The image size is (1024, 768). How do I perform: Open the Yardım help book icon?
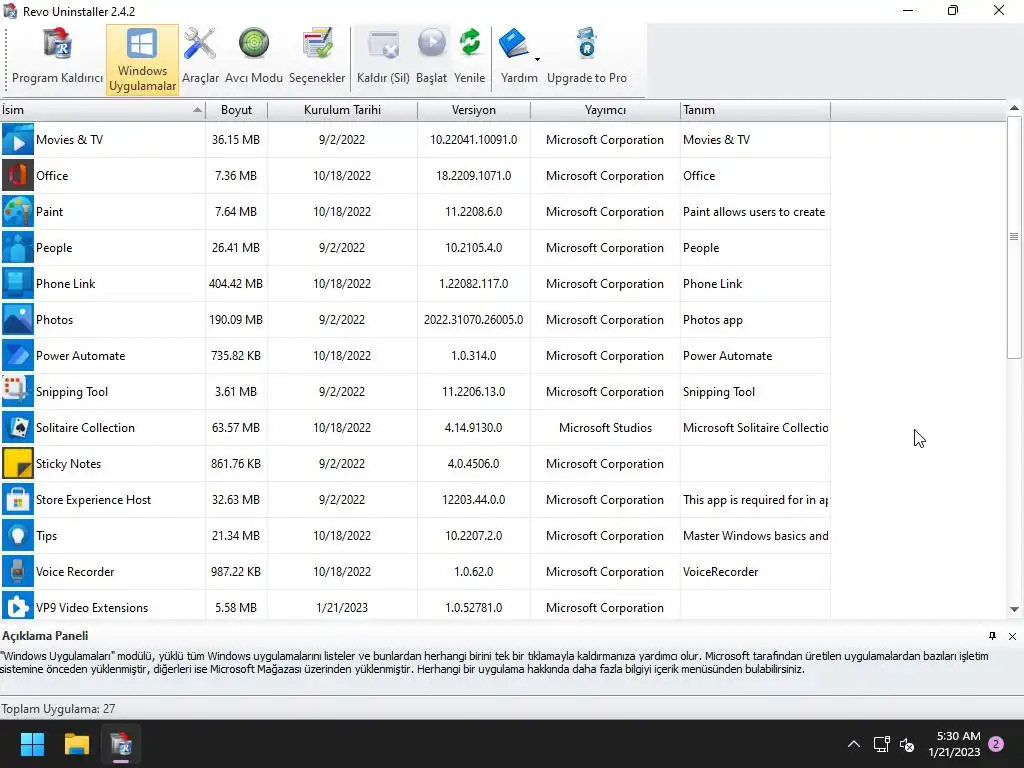[x=515, y=44]
